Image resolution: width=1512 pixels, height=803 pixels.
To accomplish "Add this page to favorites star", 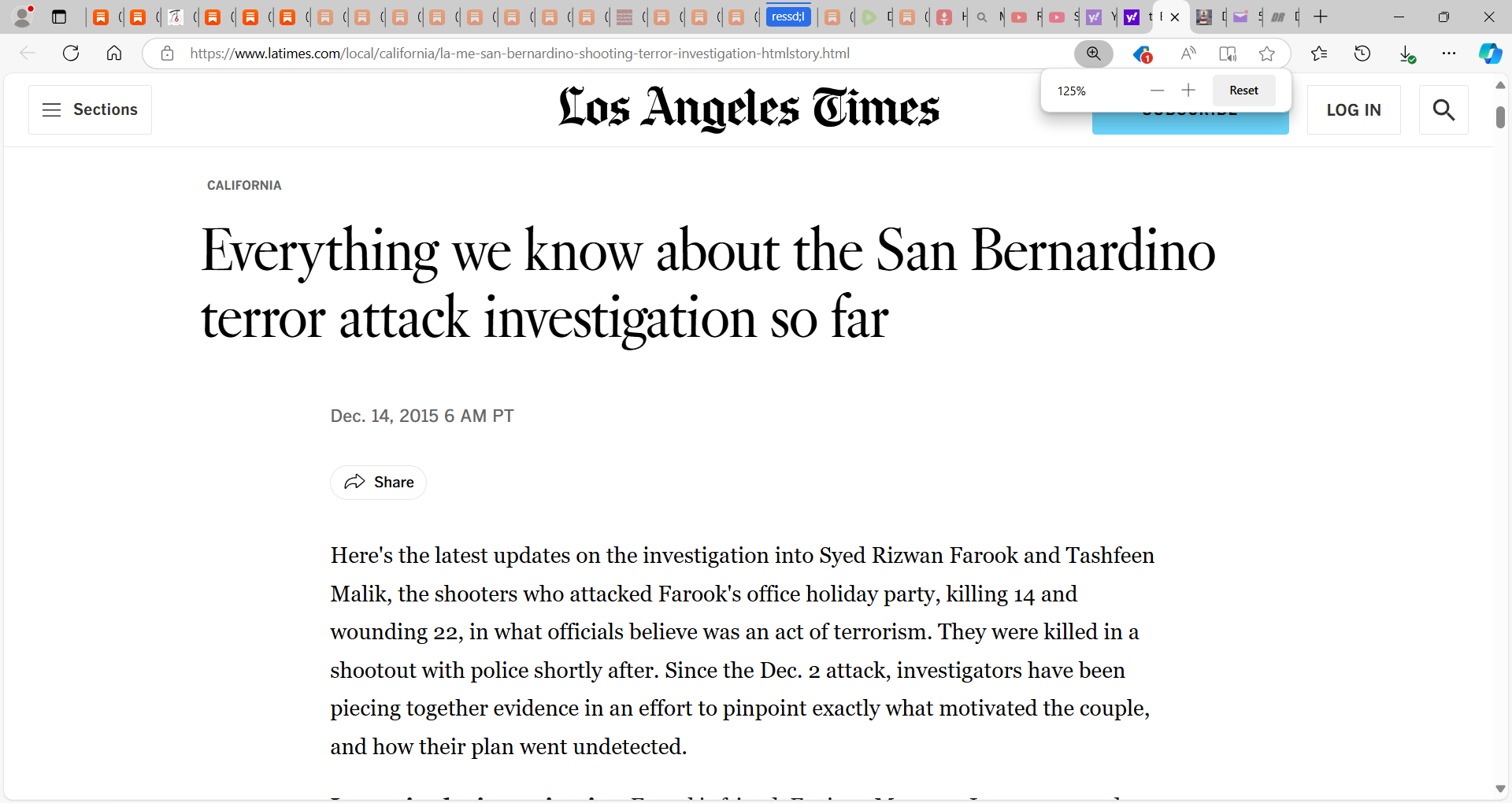I will tap(1267, 54).
